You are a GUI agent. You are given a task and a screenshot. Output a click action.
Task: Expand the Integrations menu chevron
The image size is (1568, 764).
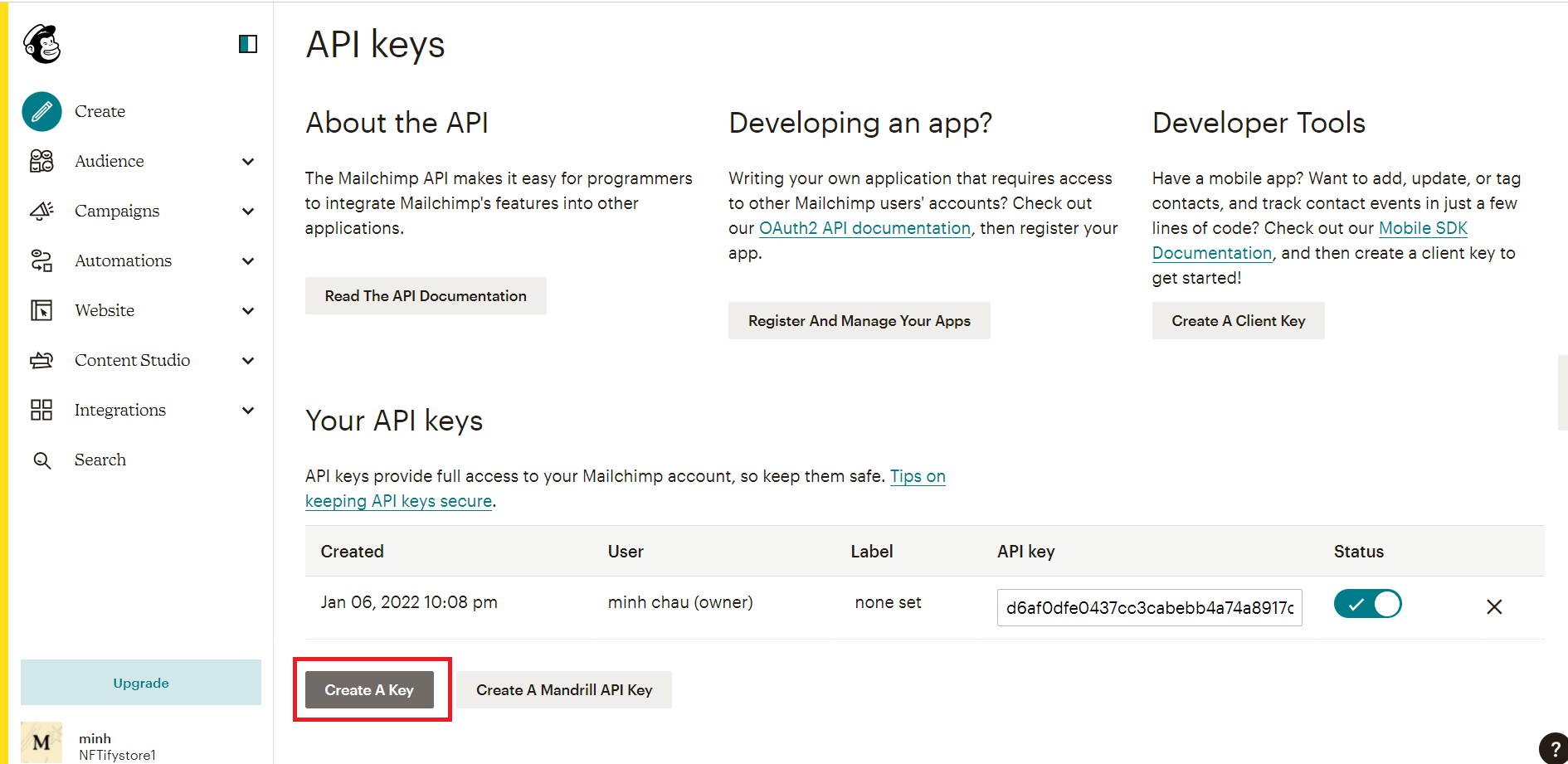tap(248, 410)
